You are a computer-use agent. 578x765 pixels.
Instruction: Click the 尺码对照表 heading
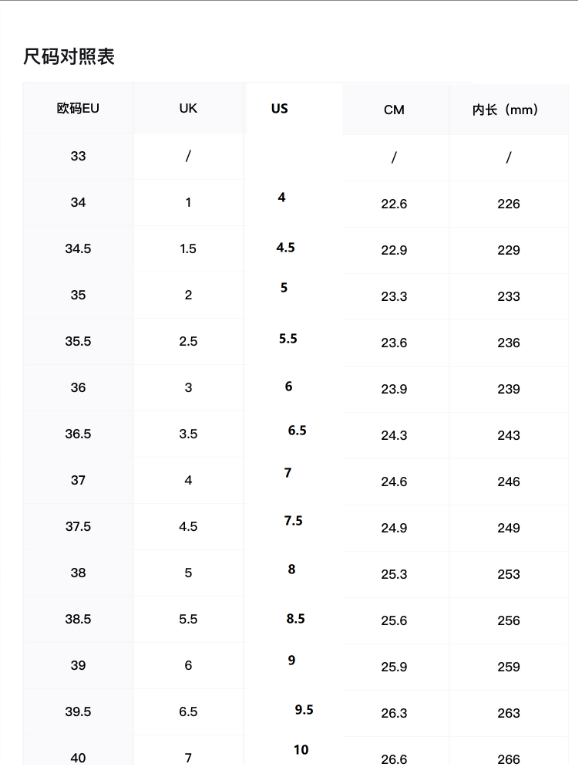(69, 57)
